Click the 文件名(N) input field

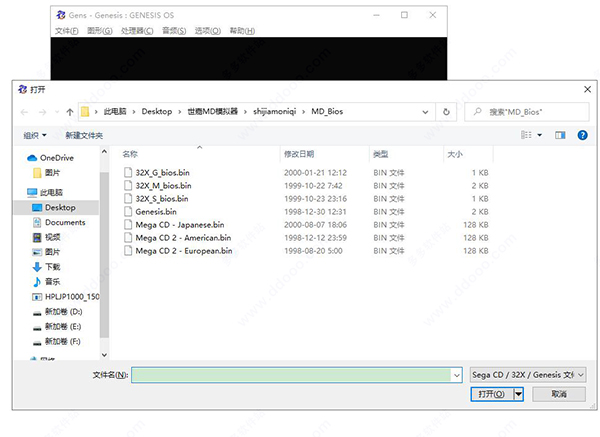291,375
